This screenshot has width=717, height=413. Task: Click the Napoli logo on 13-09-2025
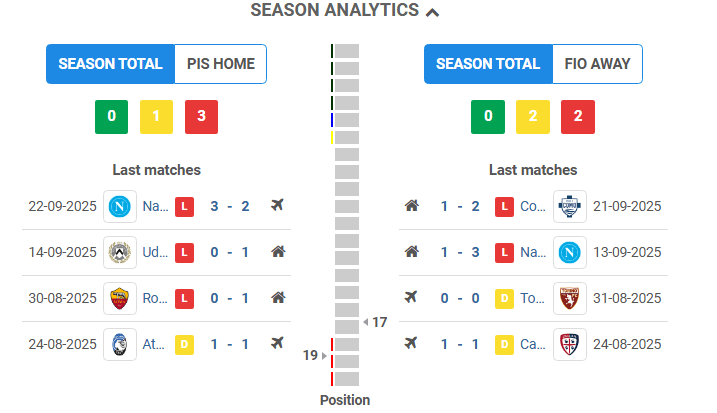pos(570,252)
